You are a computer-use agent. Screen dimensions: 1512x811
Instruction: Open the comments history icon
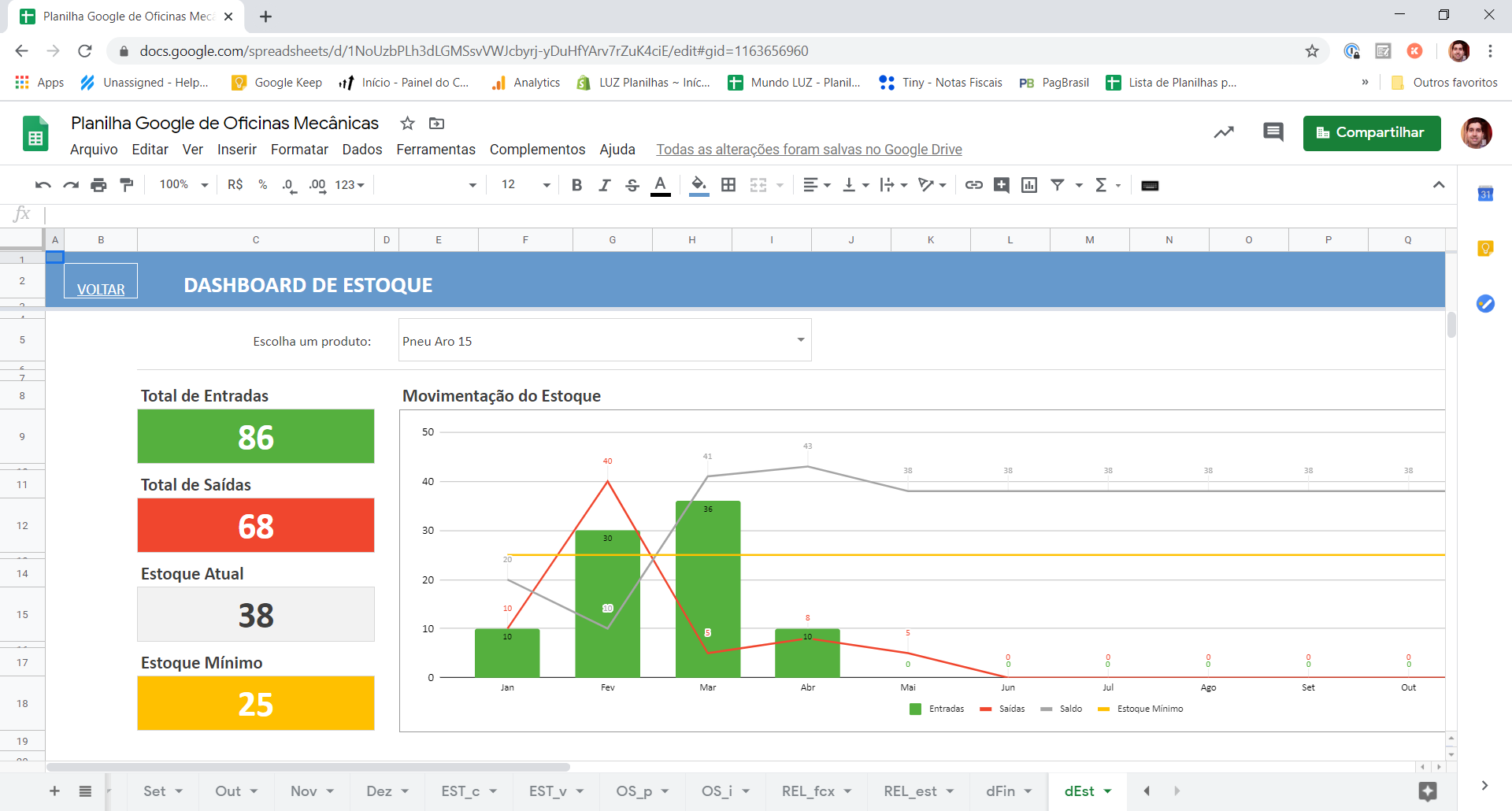(1273, 132)
